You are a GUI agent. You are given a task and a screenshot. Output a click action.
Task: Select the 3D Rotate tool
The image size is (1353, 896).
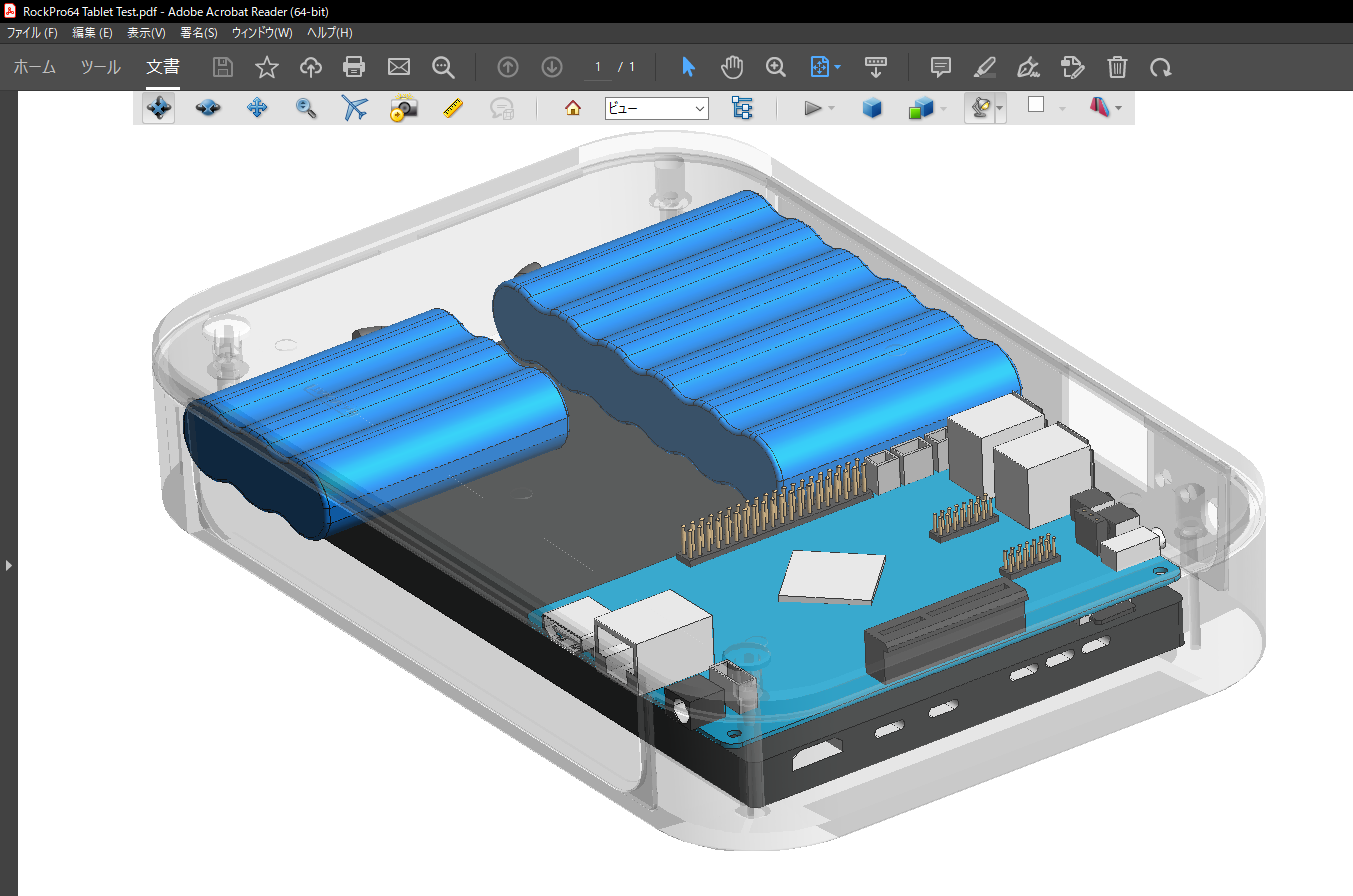point(158,108)
